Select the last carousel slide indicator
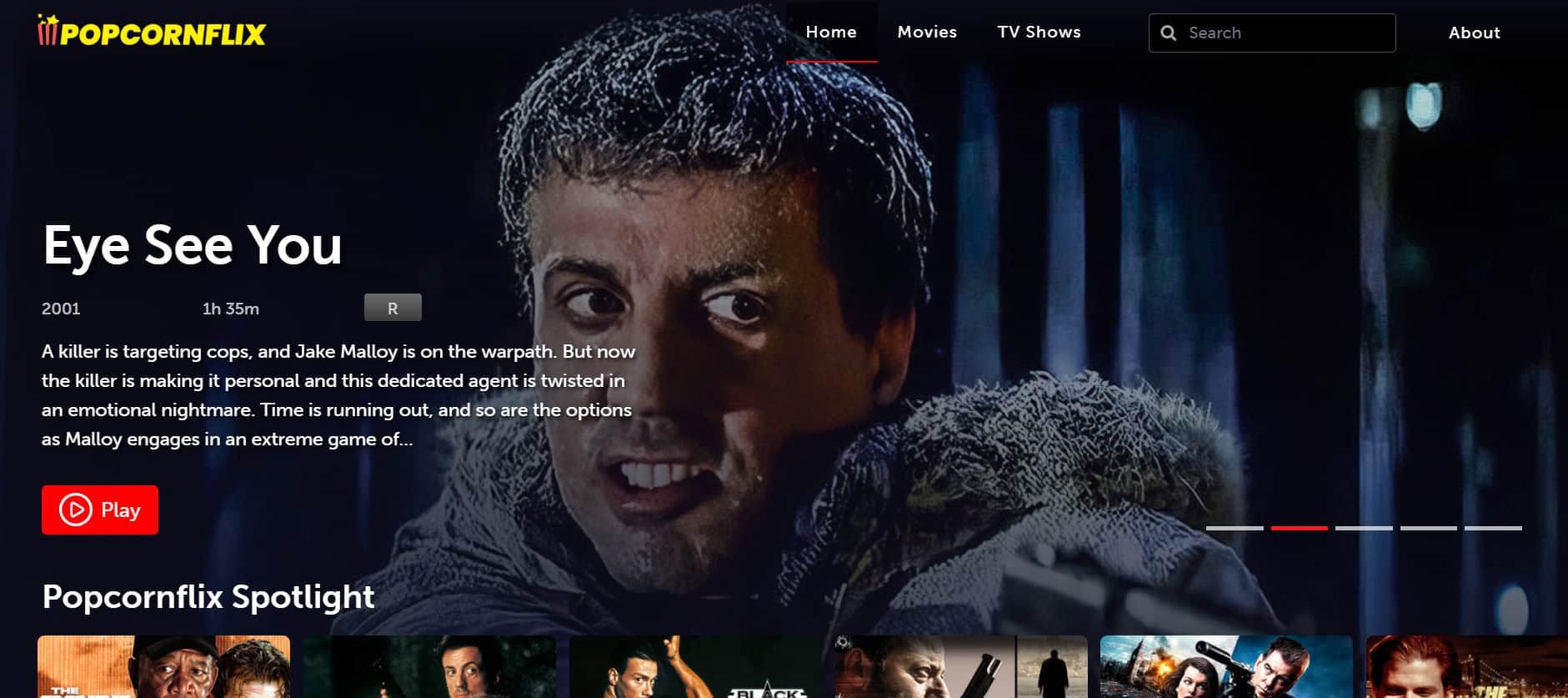This screenshot has width=1568, height=698. 1493,528
